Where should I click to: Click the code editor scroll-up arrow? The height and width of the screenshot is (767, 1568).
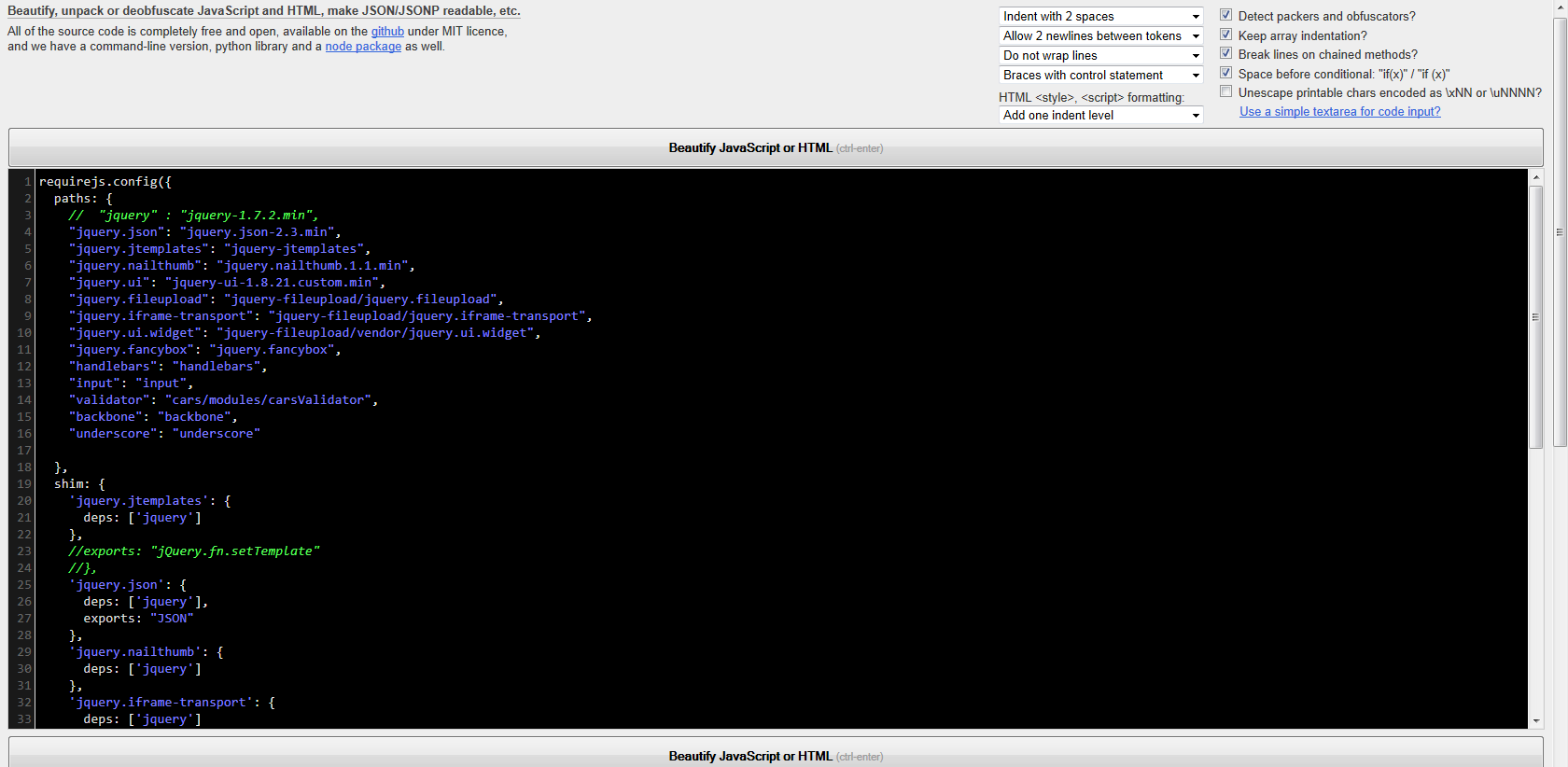tap(1535, 176)
